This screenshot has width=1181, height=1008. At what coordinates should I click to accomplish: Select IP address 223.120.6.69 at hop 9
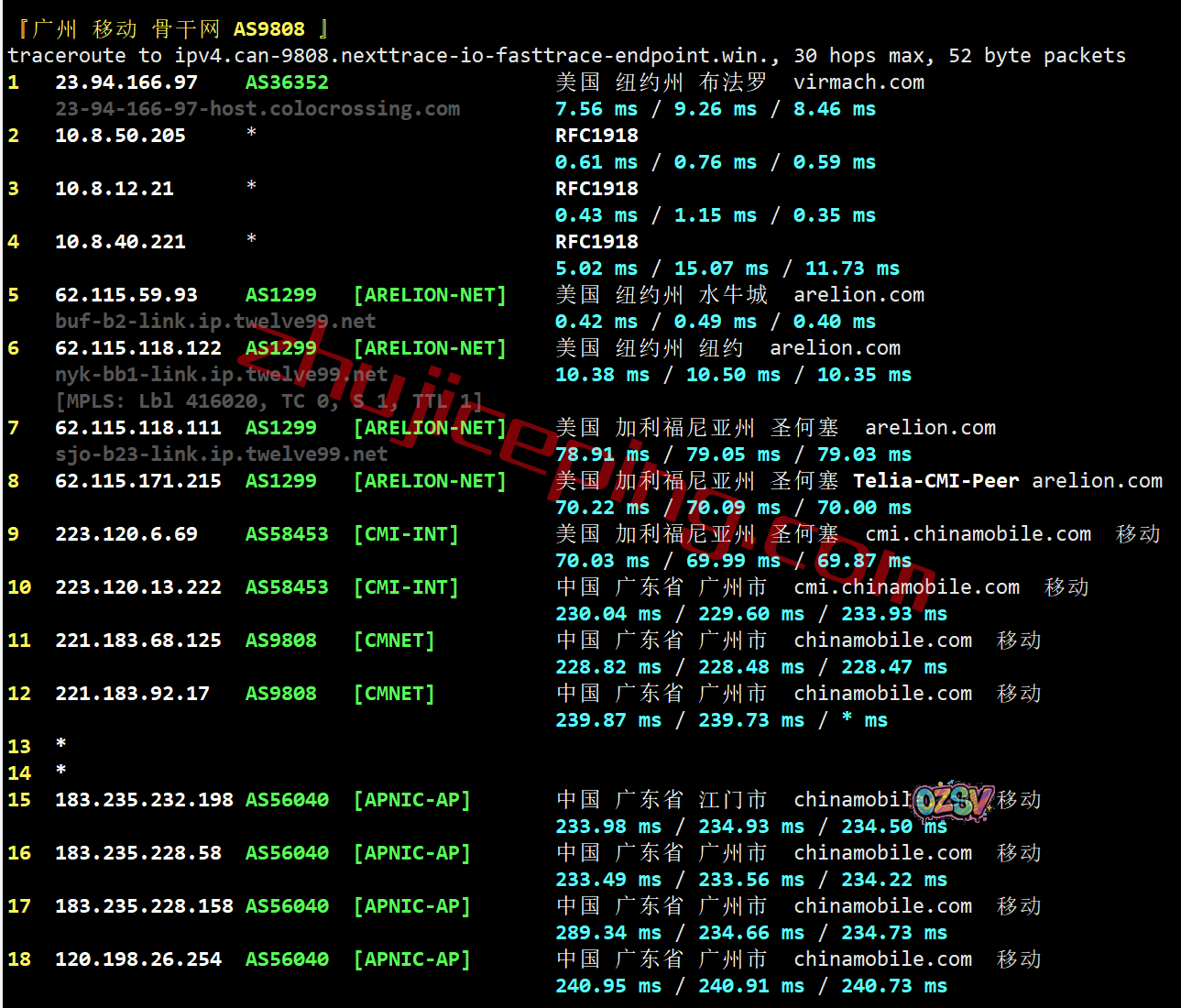pos(126,534)
